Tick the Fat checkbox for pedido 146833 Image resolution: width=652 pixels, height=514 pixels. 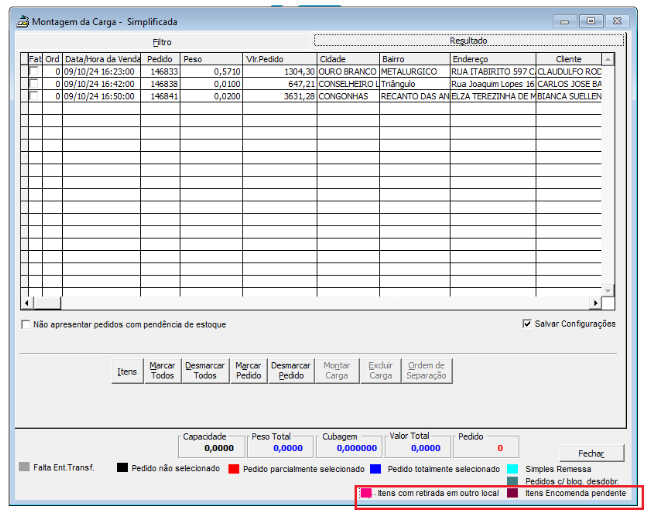[35, 72]
